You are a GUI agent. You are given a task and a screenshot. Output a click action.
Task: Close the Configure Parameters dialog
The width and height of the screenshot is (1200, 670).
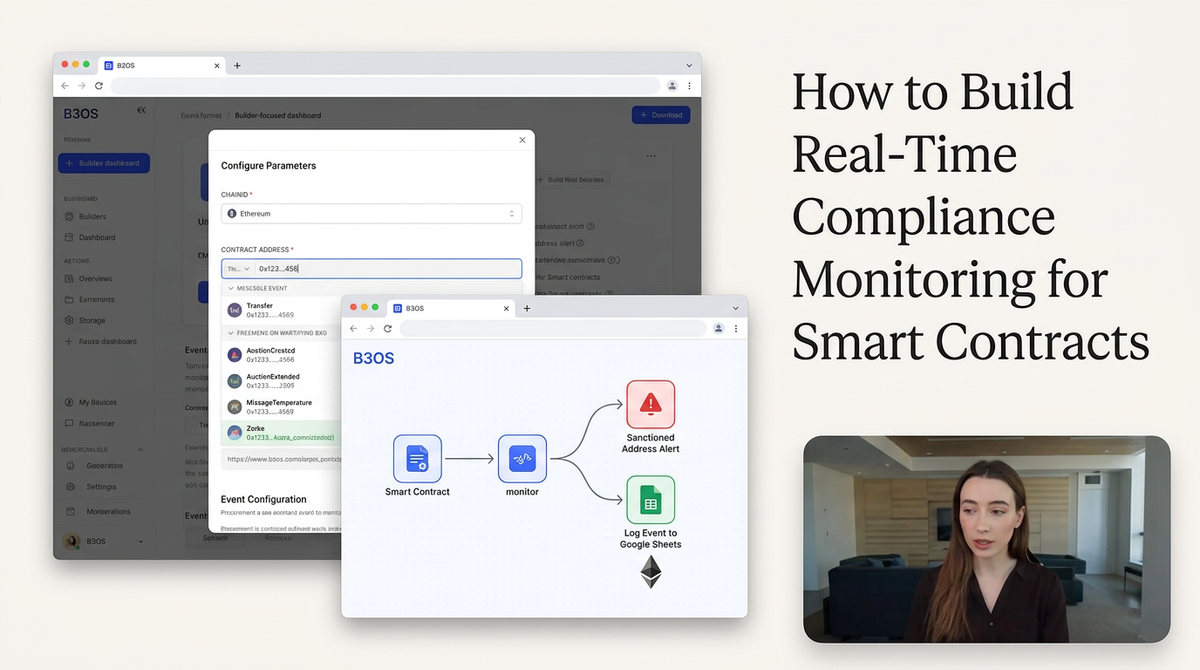(x=522, y=140)
